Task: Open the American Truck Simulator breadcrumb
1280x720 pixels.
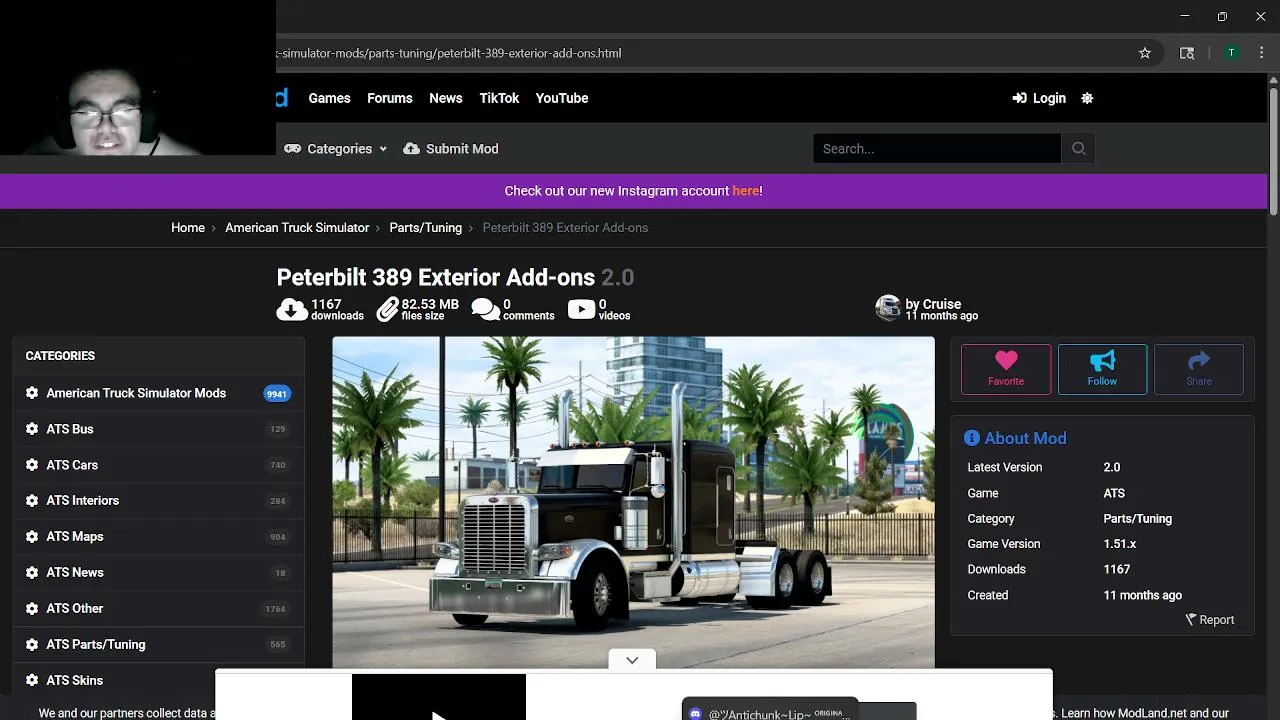Action: pyautogui.click(x=297, y=228)
